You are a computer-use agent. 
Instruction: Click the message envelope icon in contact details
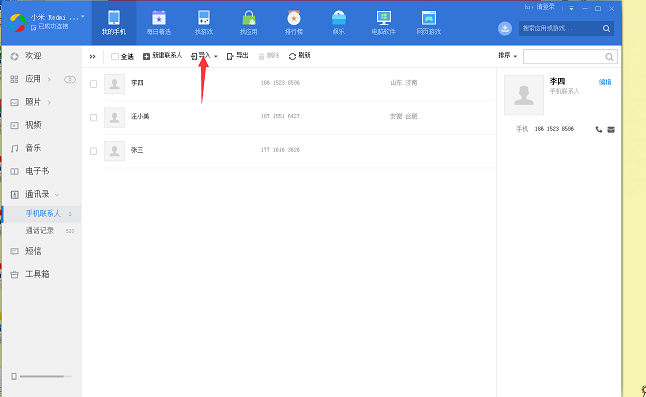[x=611, y=129]
